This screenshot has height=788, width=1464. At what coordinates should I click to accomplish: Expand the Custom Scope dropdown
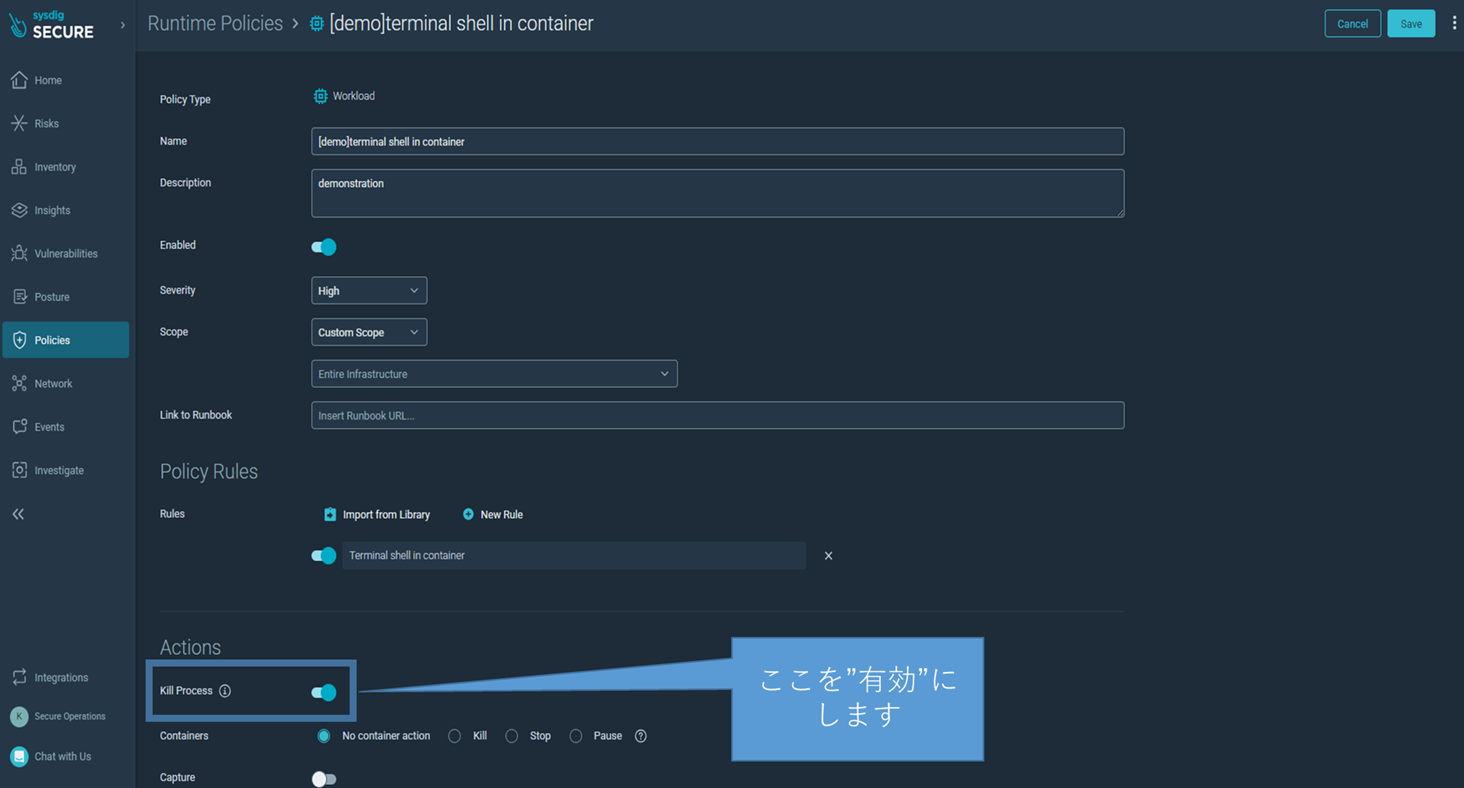[369, 333]
